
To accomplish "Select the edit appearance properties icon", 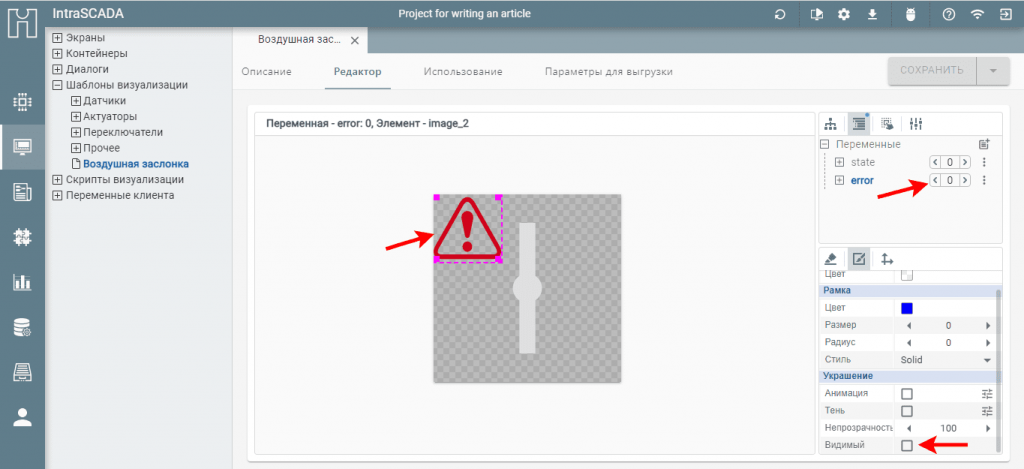I will pos(859,259).
